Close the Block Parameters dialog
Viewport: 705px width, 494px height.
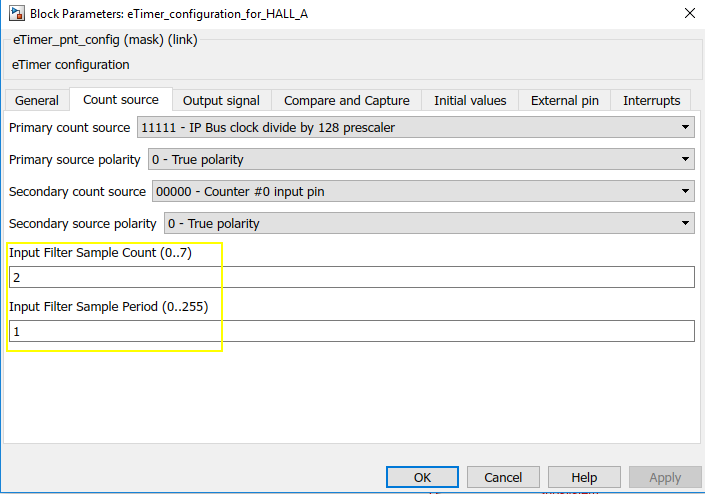pos(688,13)
